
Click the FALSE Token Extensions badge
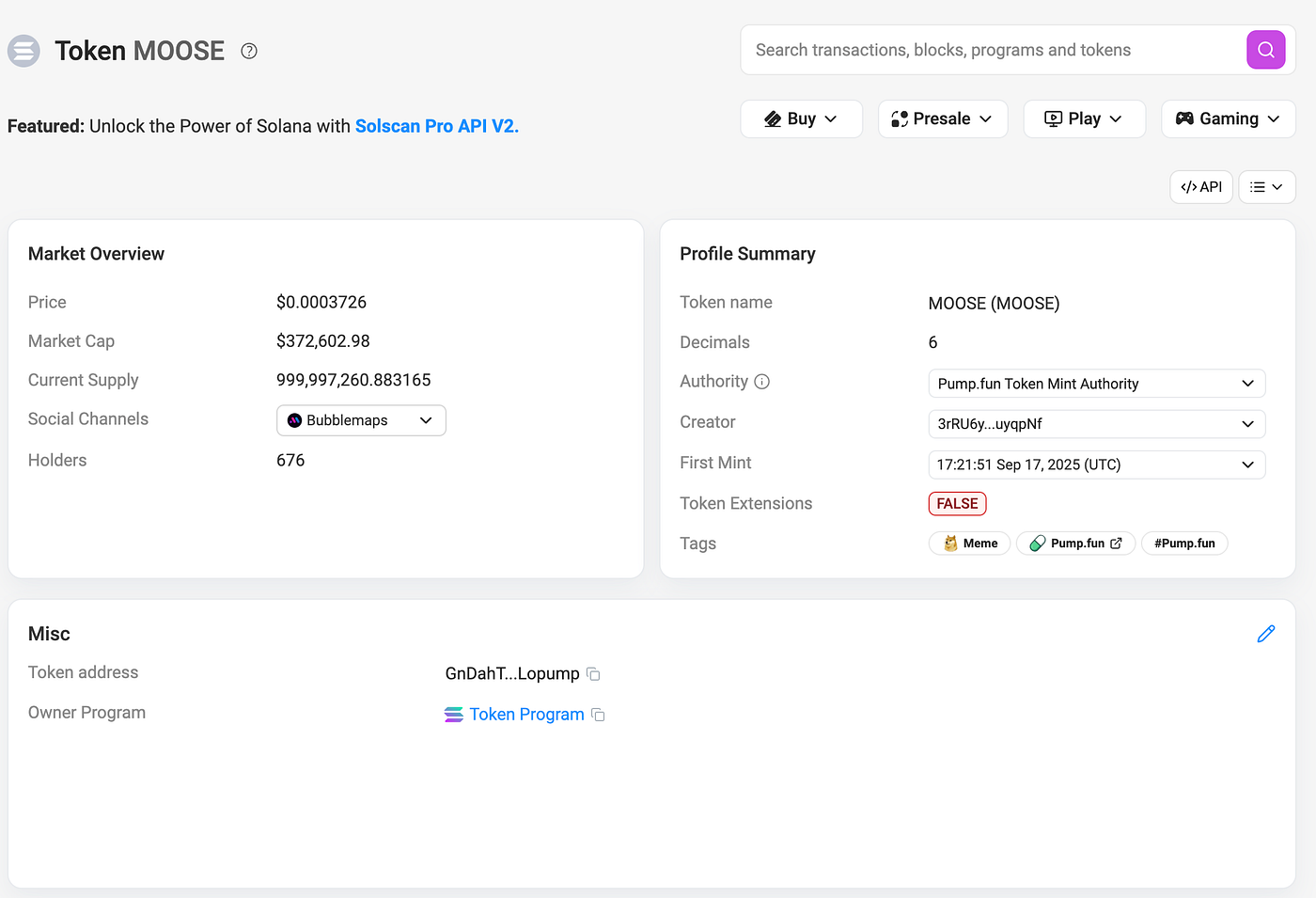pyautogui.click(x=957, y=504)
